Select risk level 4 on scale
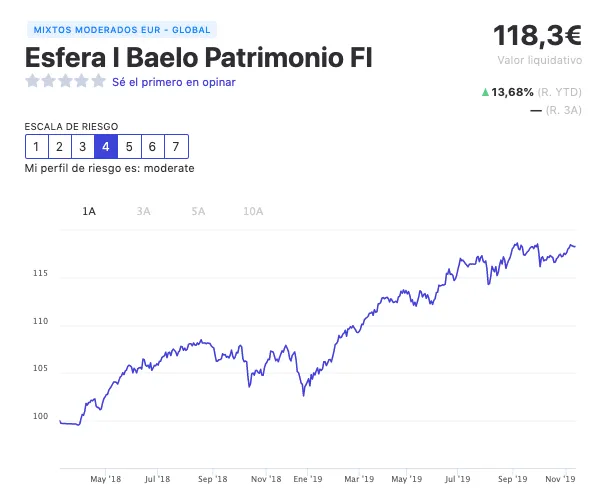This screenshot has width=614, height=504. pyautogui.click(x=106, y=147)
